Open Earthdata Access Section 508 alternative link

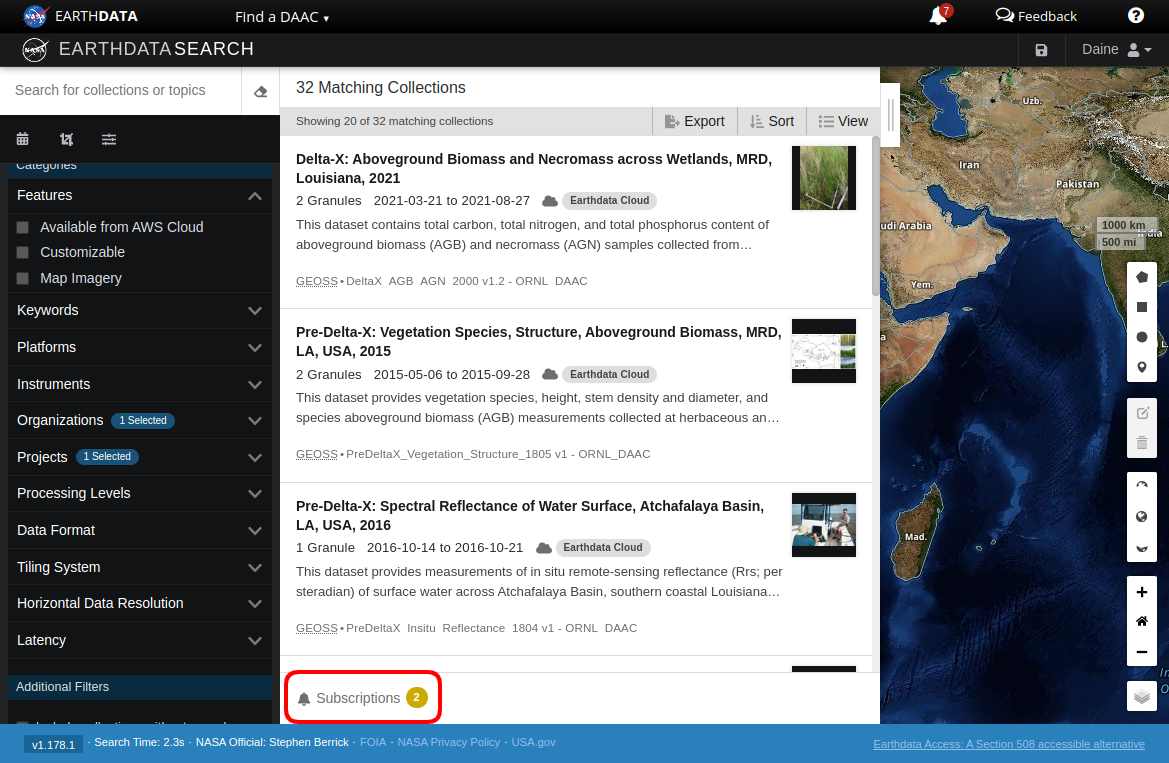[x=1009, y=744]
